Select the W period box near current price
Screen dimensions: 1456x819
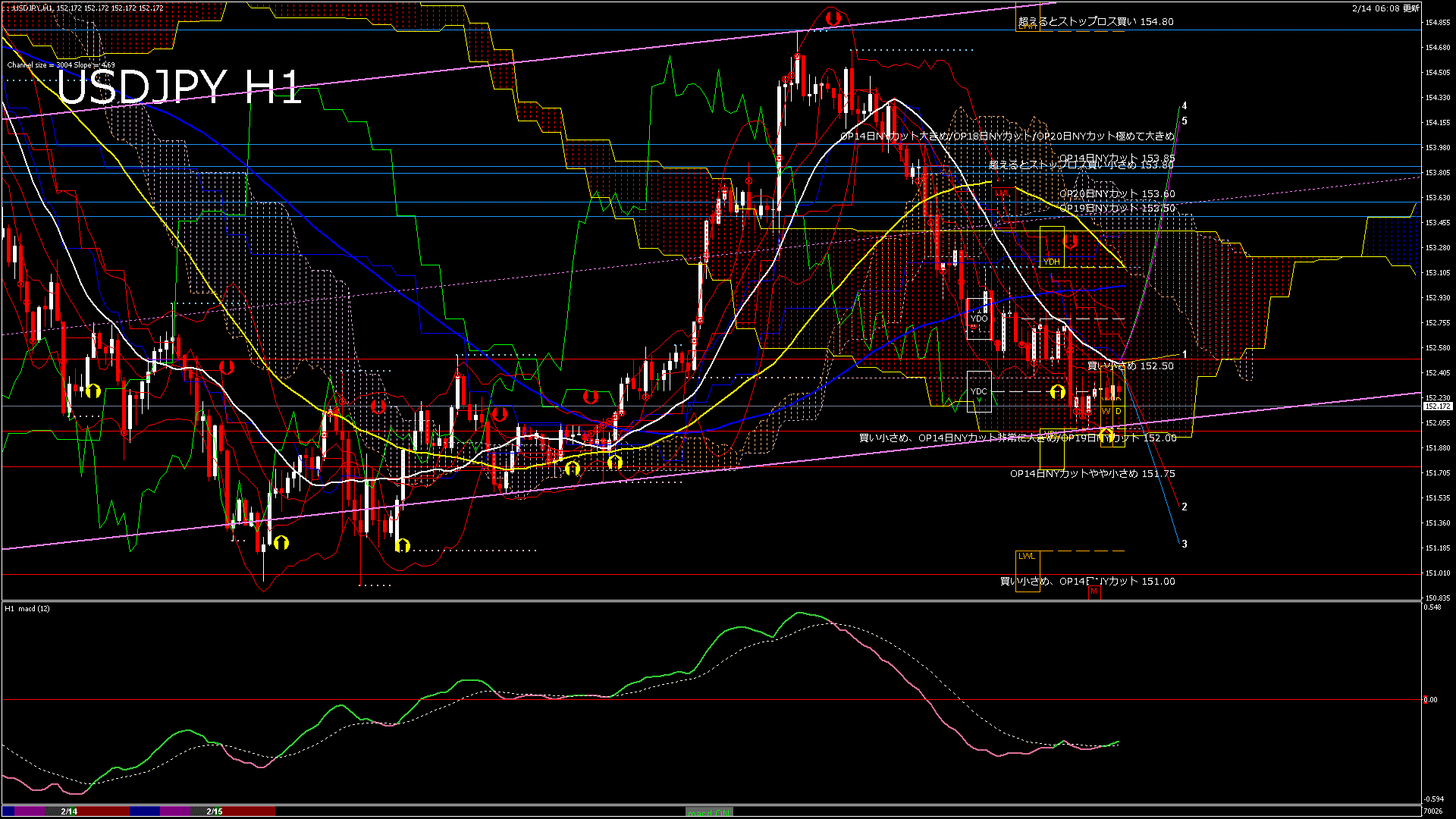coord(1106,411)
